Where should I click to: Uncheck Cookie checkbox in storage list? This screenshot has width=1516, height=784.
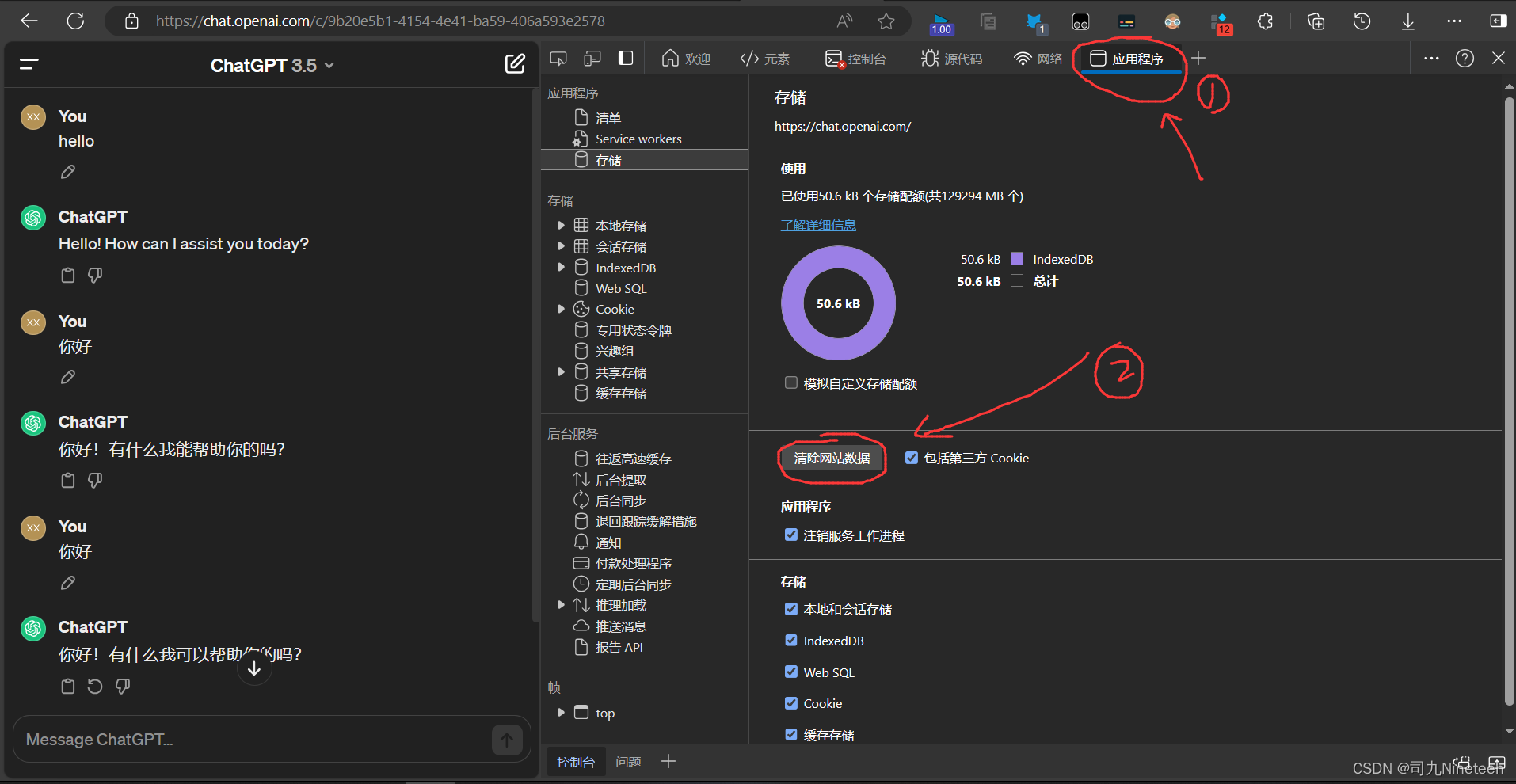coord(790,702)
